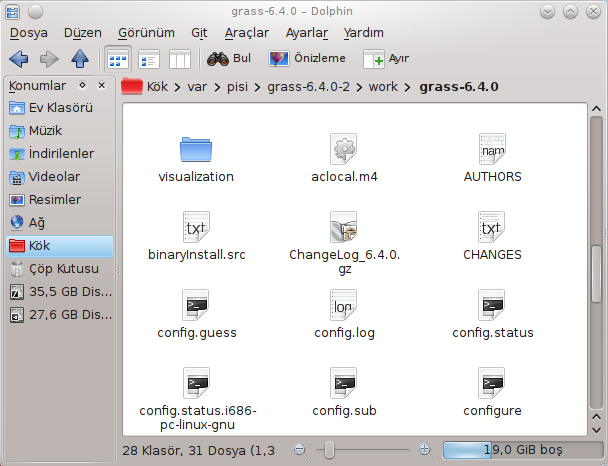
Task: Expand arrow after var in breadcrumb
Action: 218,88
